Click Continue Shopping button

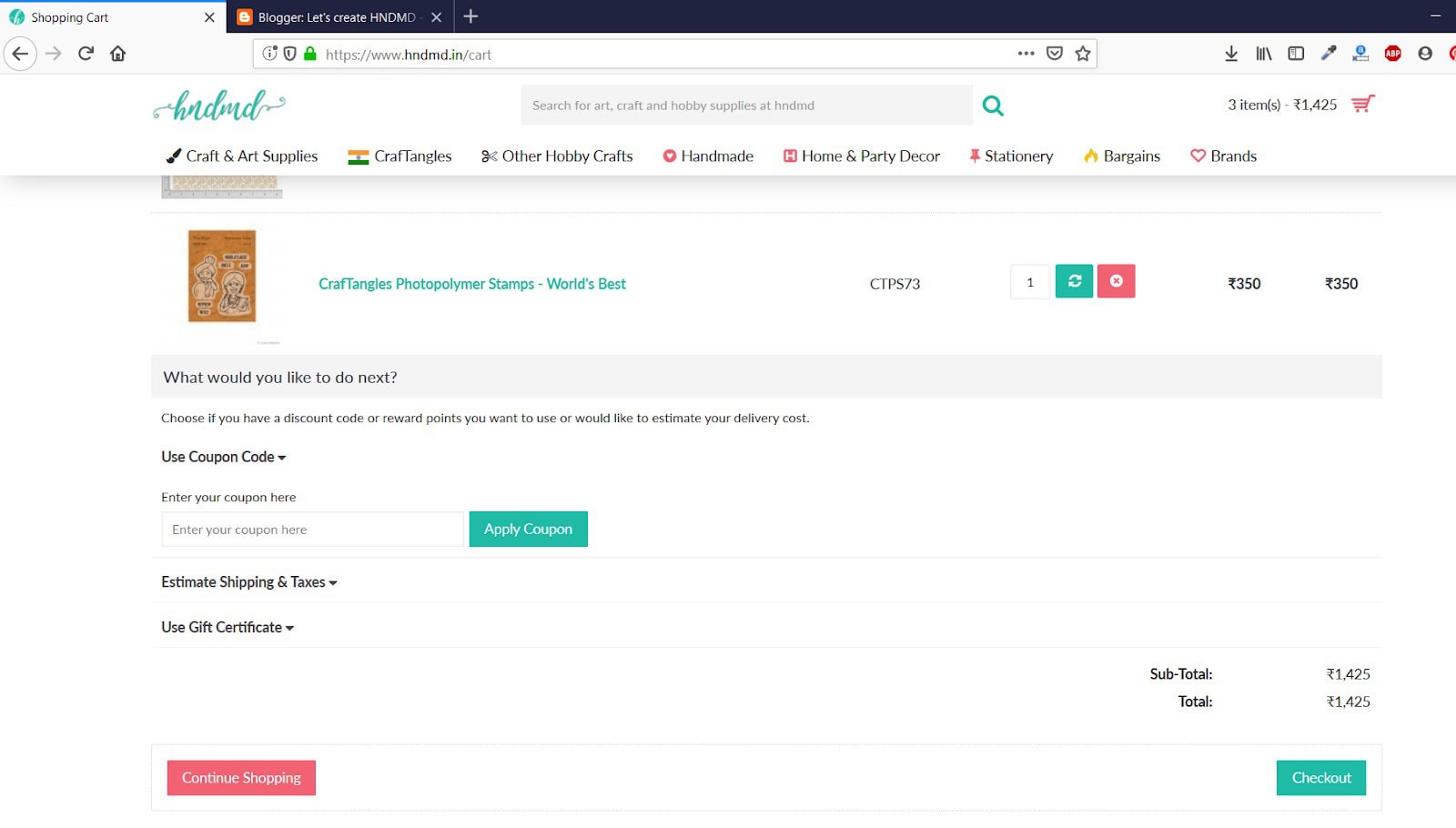pos(241,778)
